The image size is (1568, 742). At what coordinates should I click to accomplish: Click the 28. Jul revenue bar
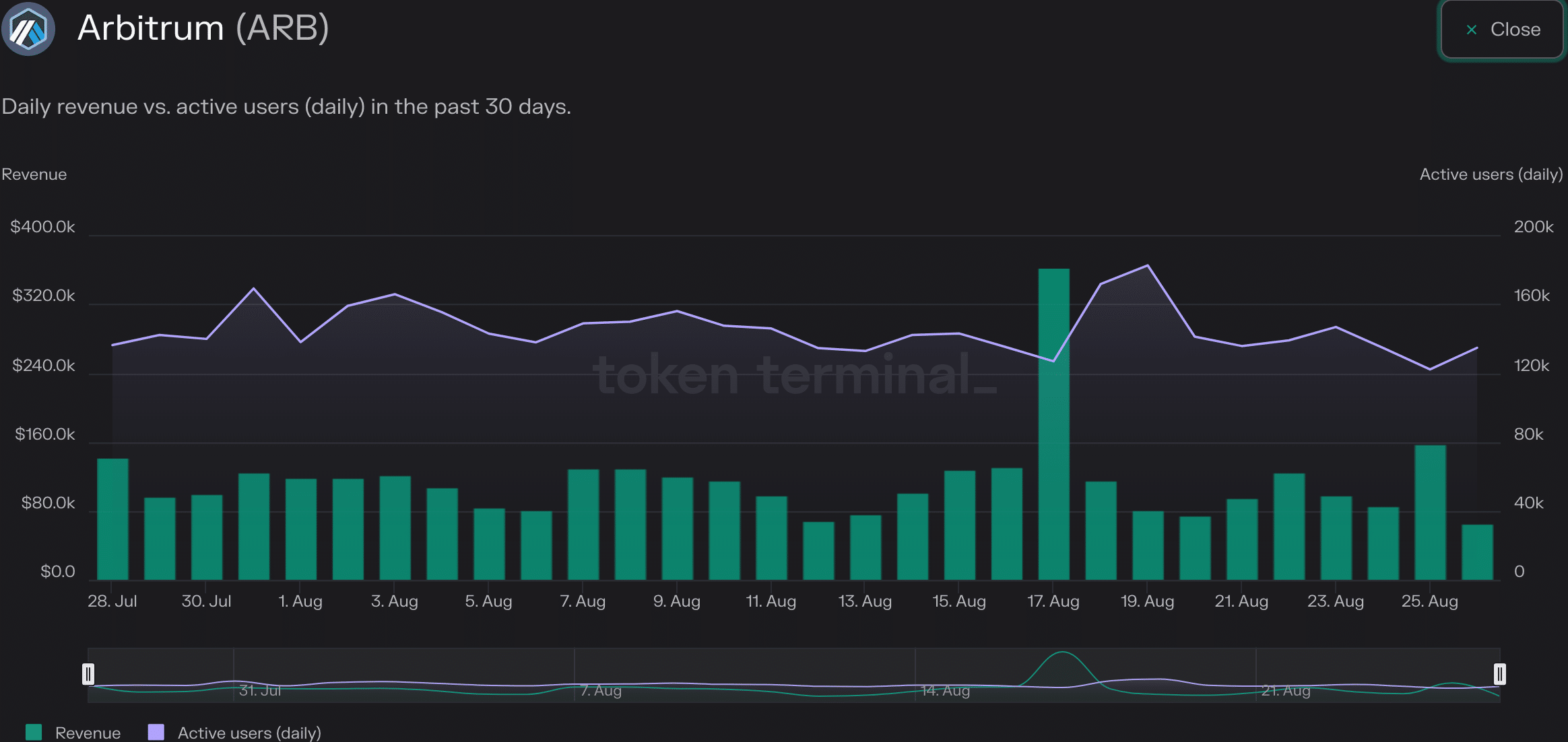[112, 518]
